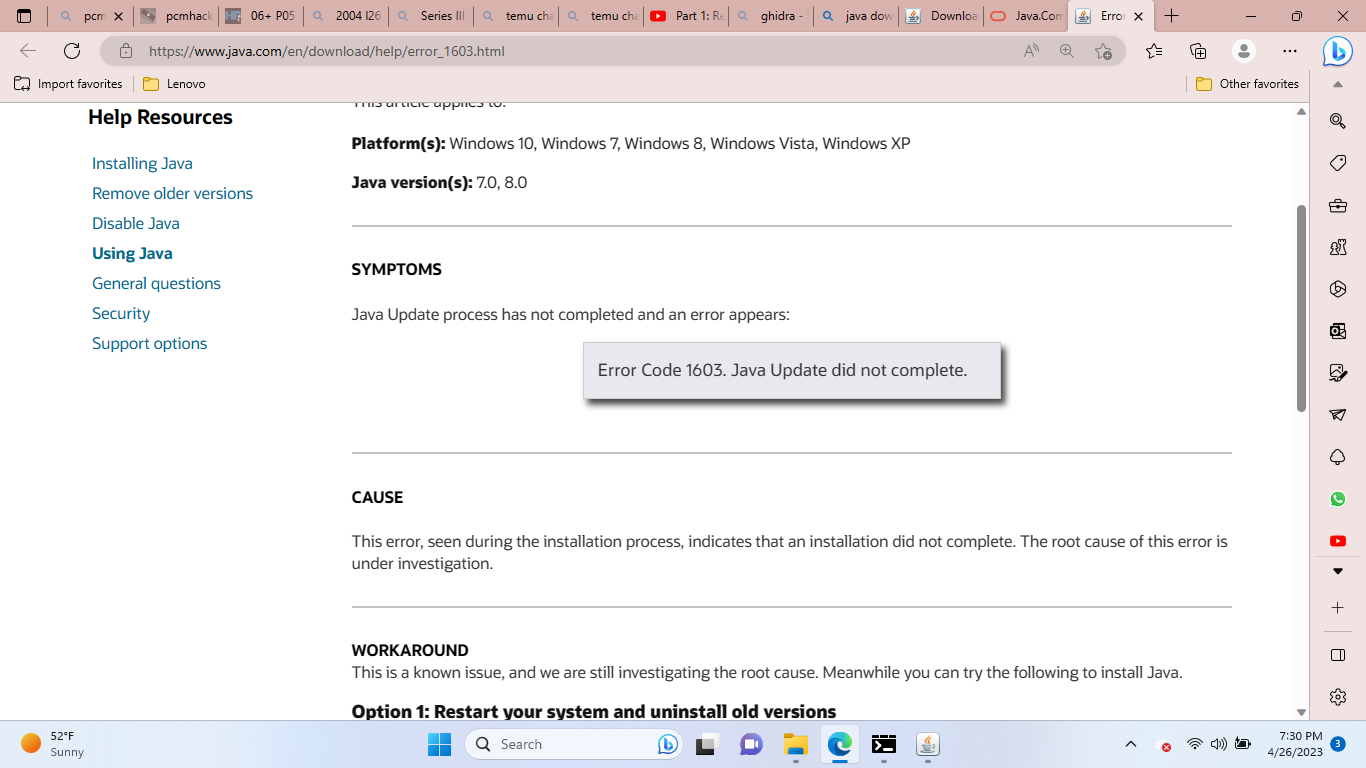The image size is (1366, 768).
Task: Open the Settings and more ellipsis menu
Action: [1290, 51]
